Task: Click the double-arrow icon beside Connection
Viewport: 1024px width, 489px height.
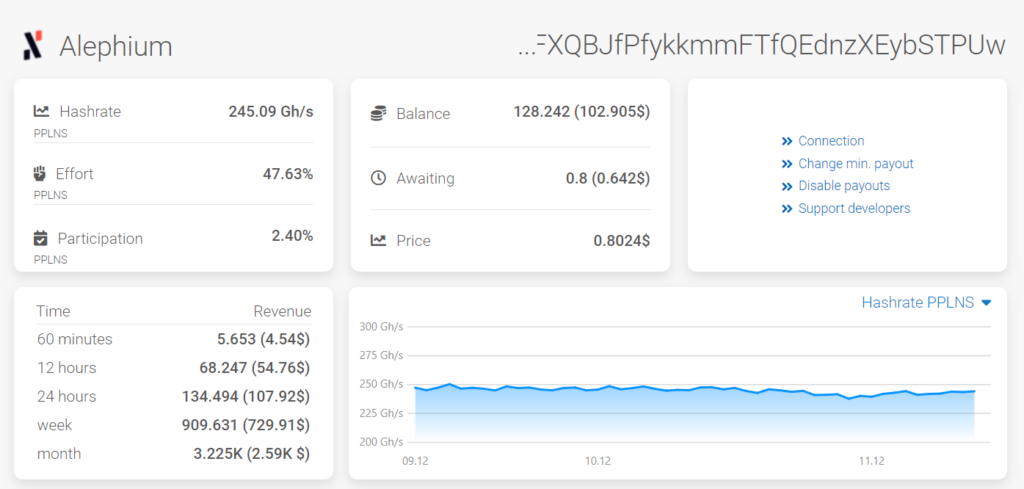Action: [787, 141]
